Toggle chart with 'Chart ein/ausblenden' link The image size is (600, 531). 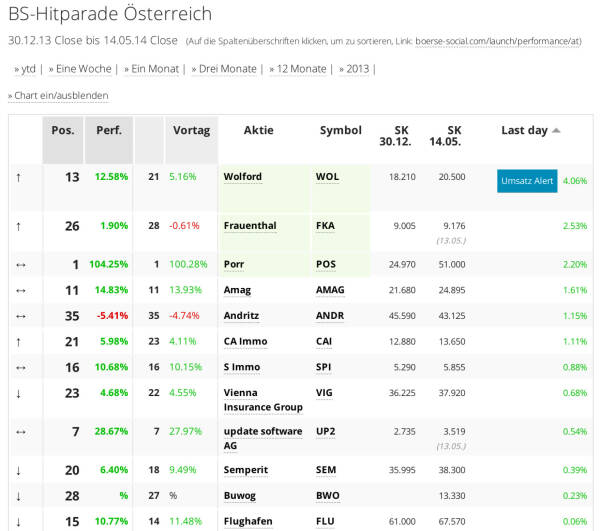click(x=60, y=95)
